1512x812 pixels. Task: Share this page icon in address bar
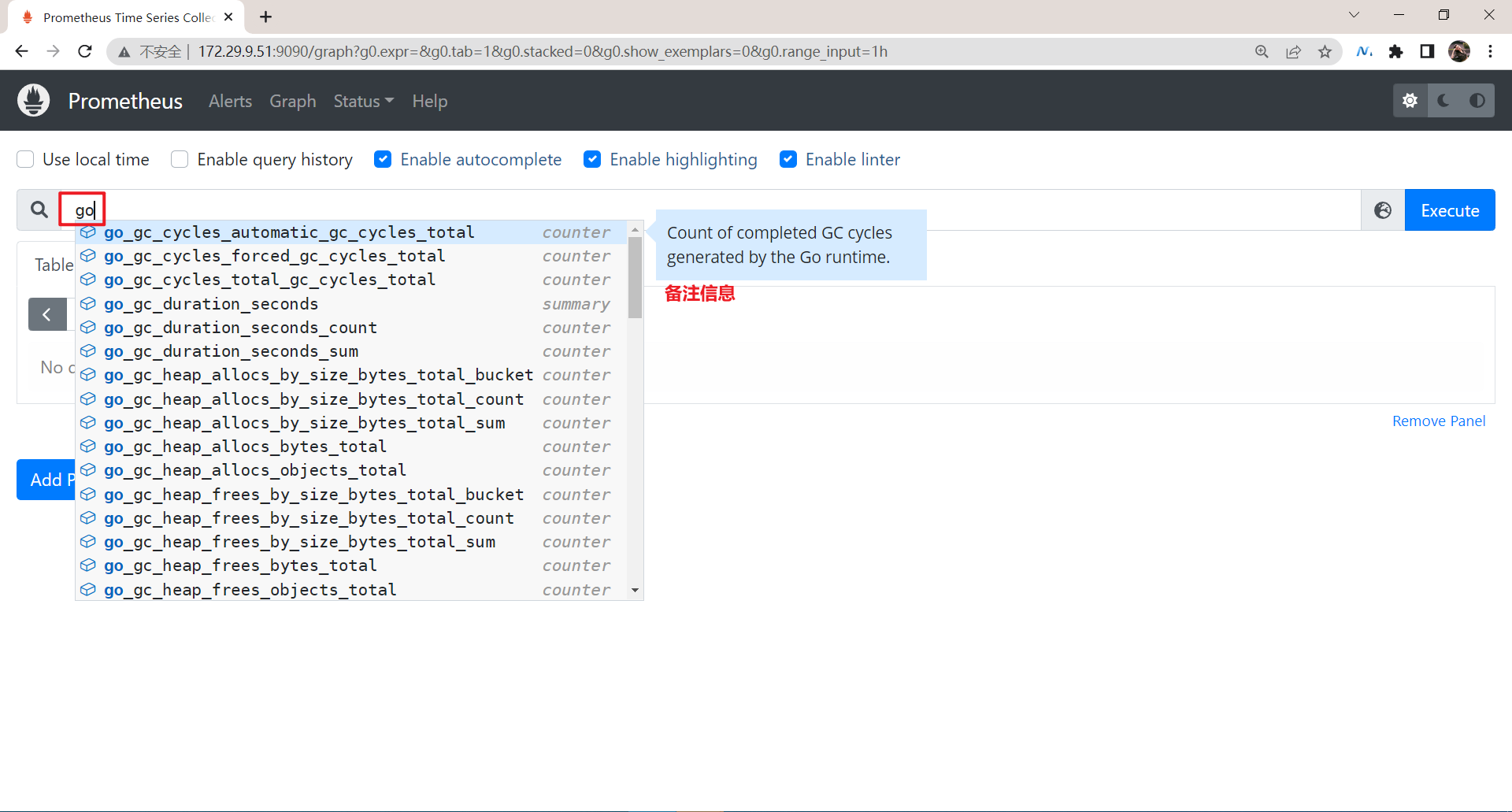click(1293, 51)
